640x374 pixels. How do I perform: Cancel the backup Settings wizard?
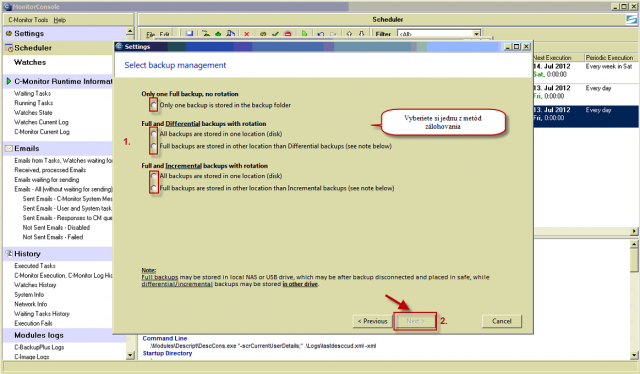click(x=502, y=321)
